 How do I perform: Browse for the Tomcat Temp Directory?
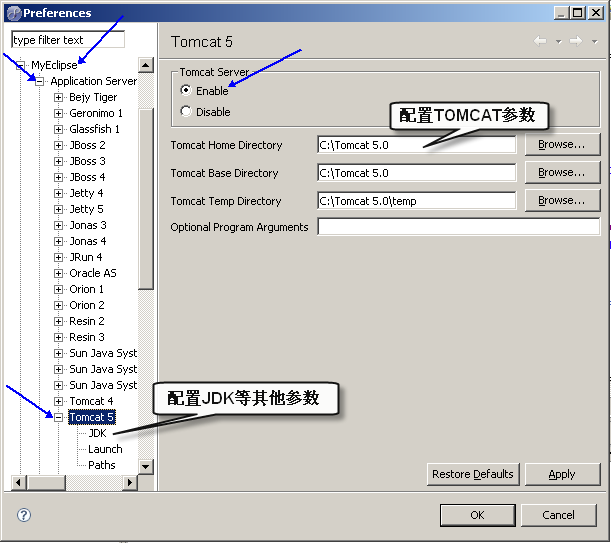tap(562, 201)
